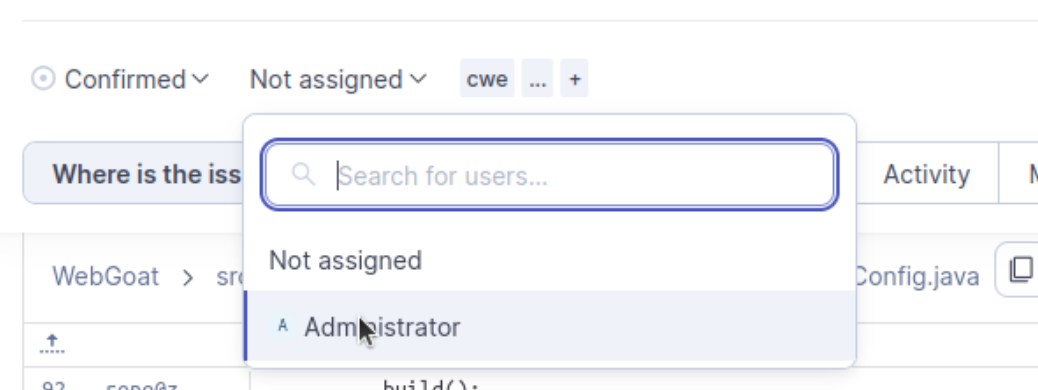Click the breadcrumb arrow after WebGoat

point(188,277)
